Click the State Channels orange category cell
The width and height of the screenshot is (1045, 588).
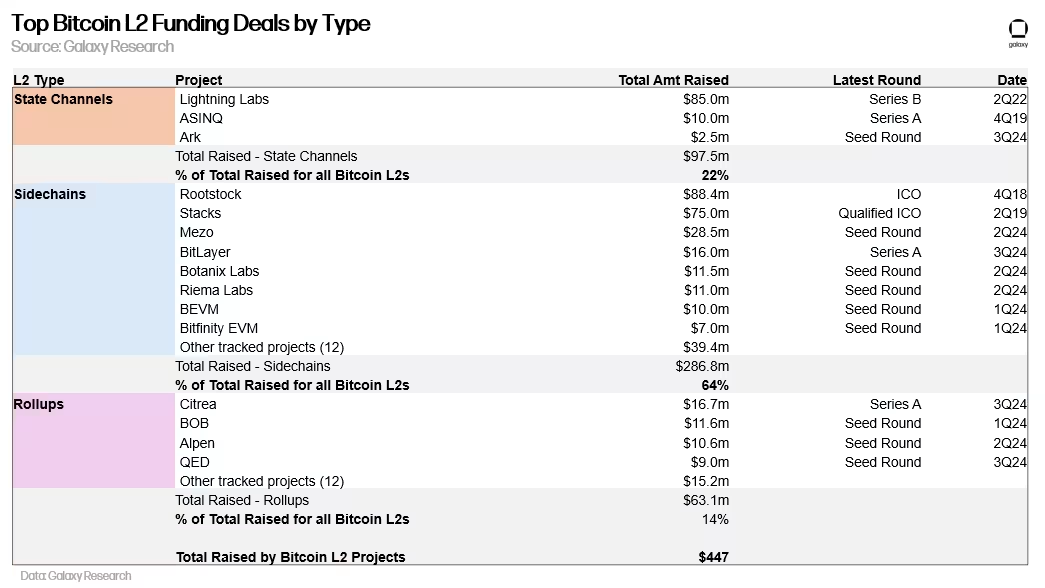[x=92, y=118]
